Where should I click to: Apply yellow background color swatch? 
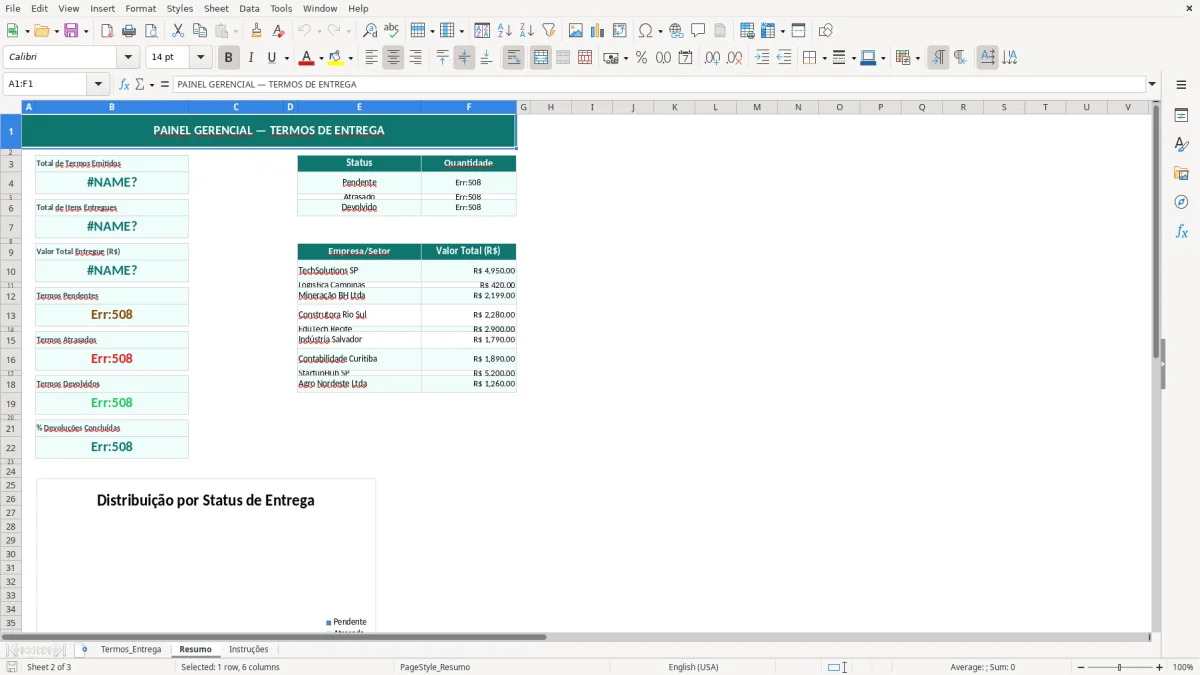[337, 58]
